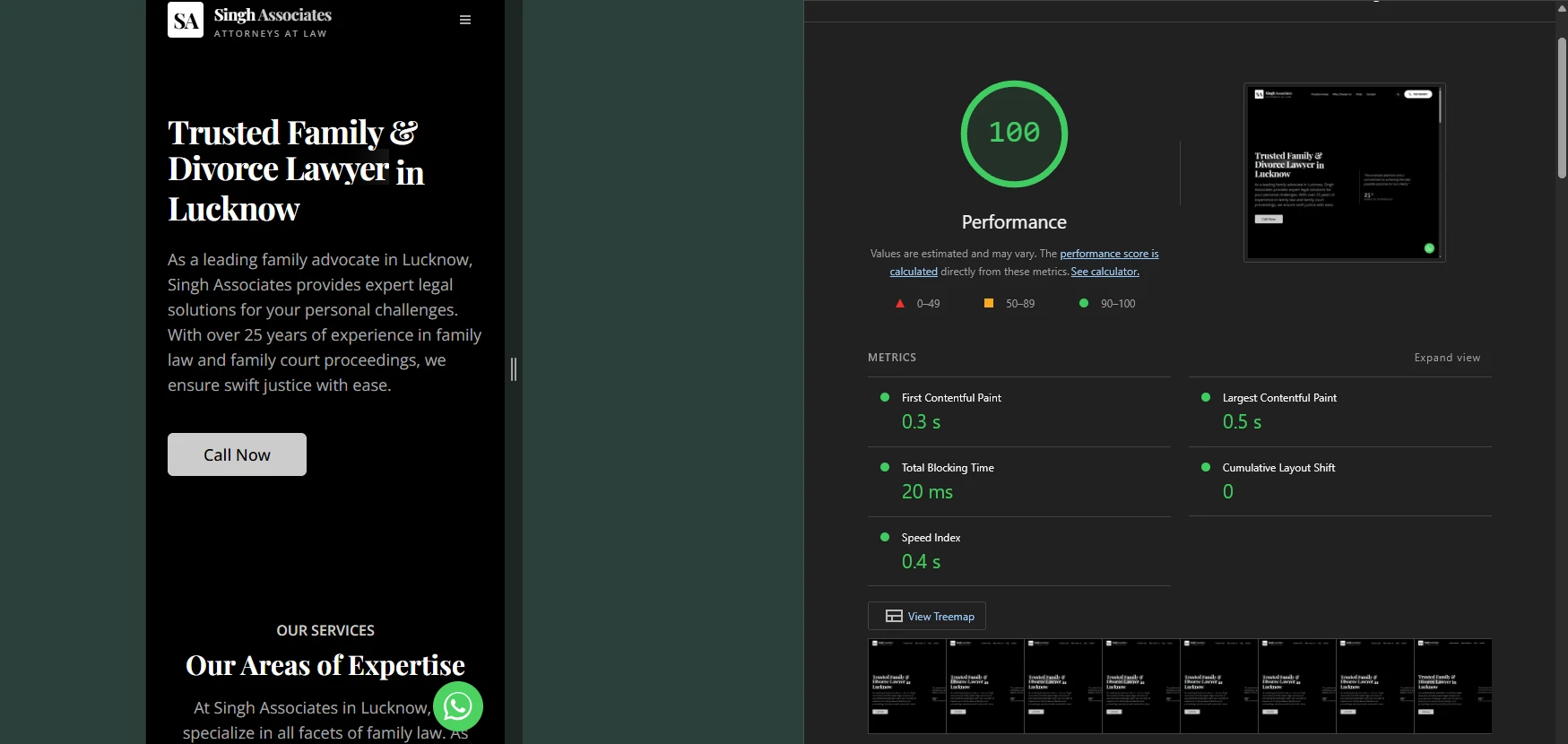The image size is (1568, 744).
Task: Expand the metrics view
Action: click(x=1447, y=358)
